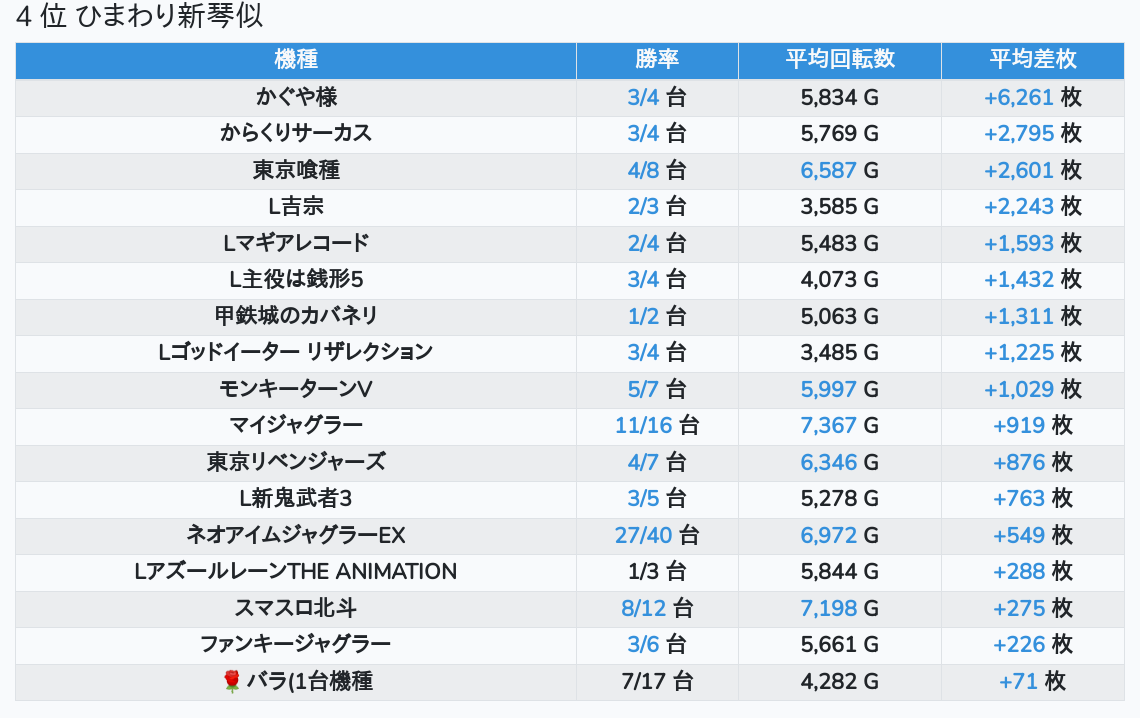The width and height of the screenshot is (1140, 718).
Task: Open the 3/4 win rate link for かぐや様
Action: click(x=643, y=97)
